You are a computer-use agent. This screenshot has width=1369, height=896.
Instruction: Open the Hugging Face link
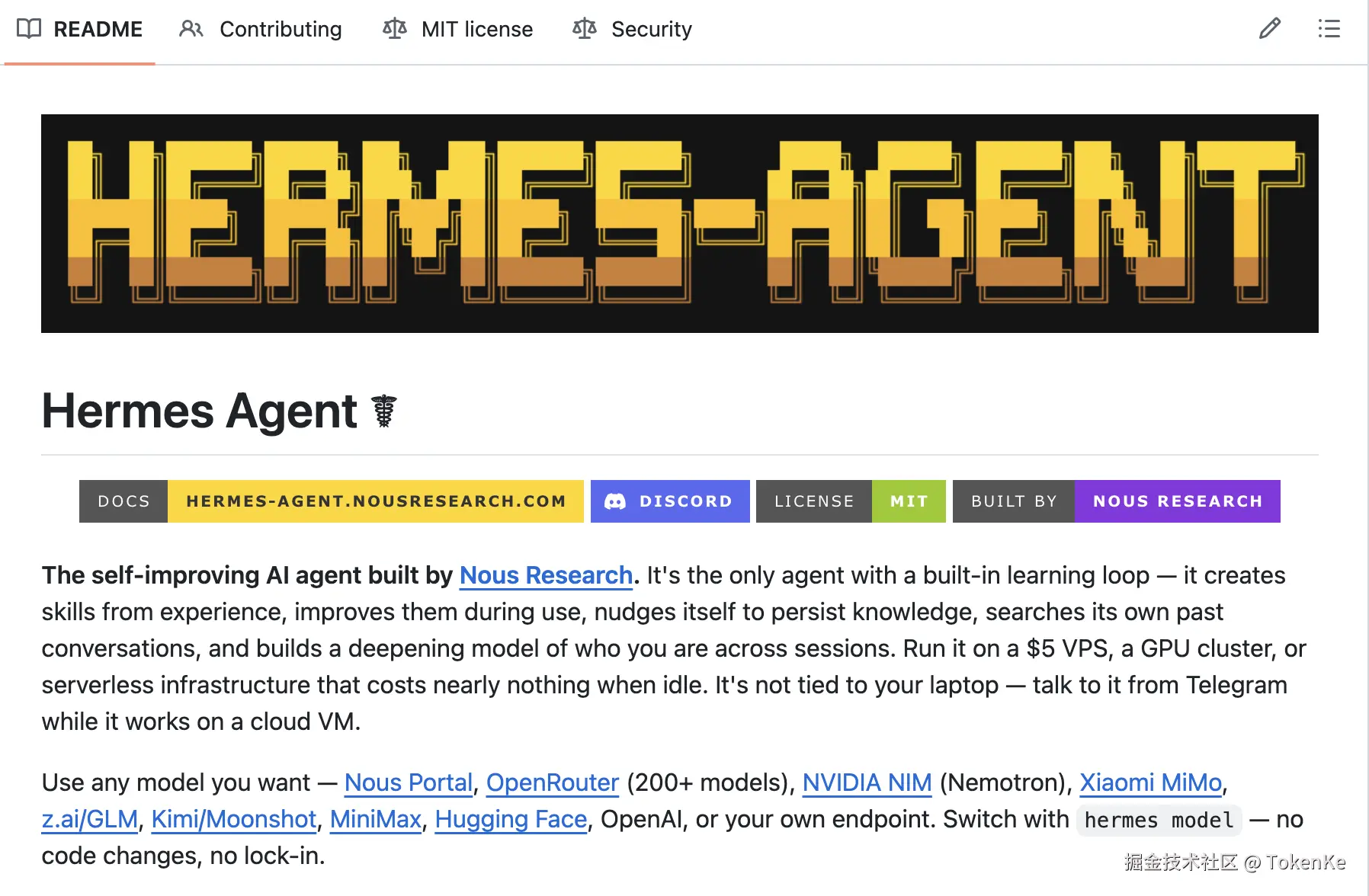[511, 819]
